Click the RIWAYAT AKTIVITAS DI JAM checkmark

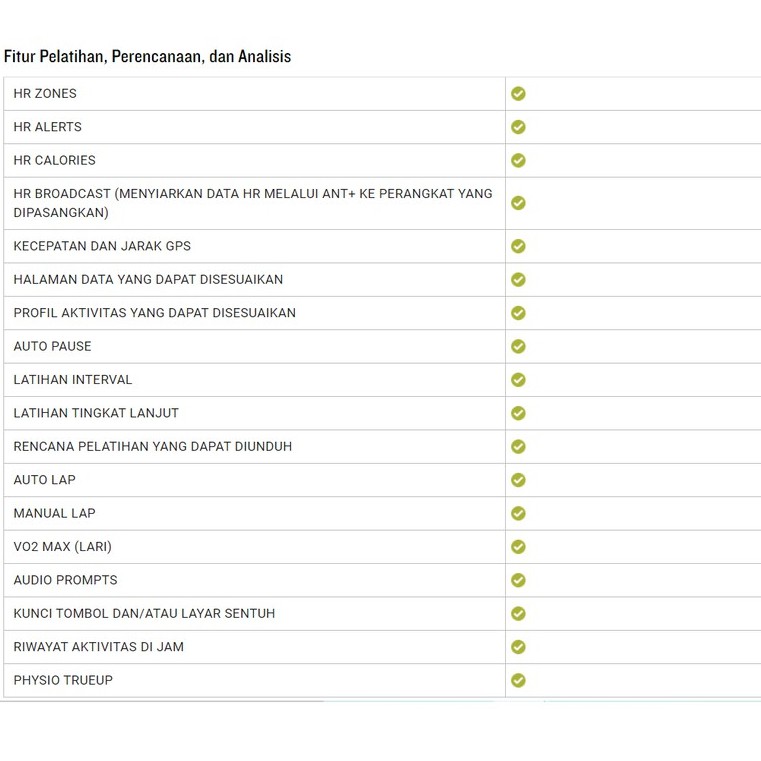[518, 647]
